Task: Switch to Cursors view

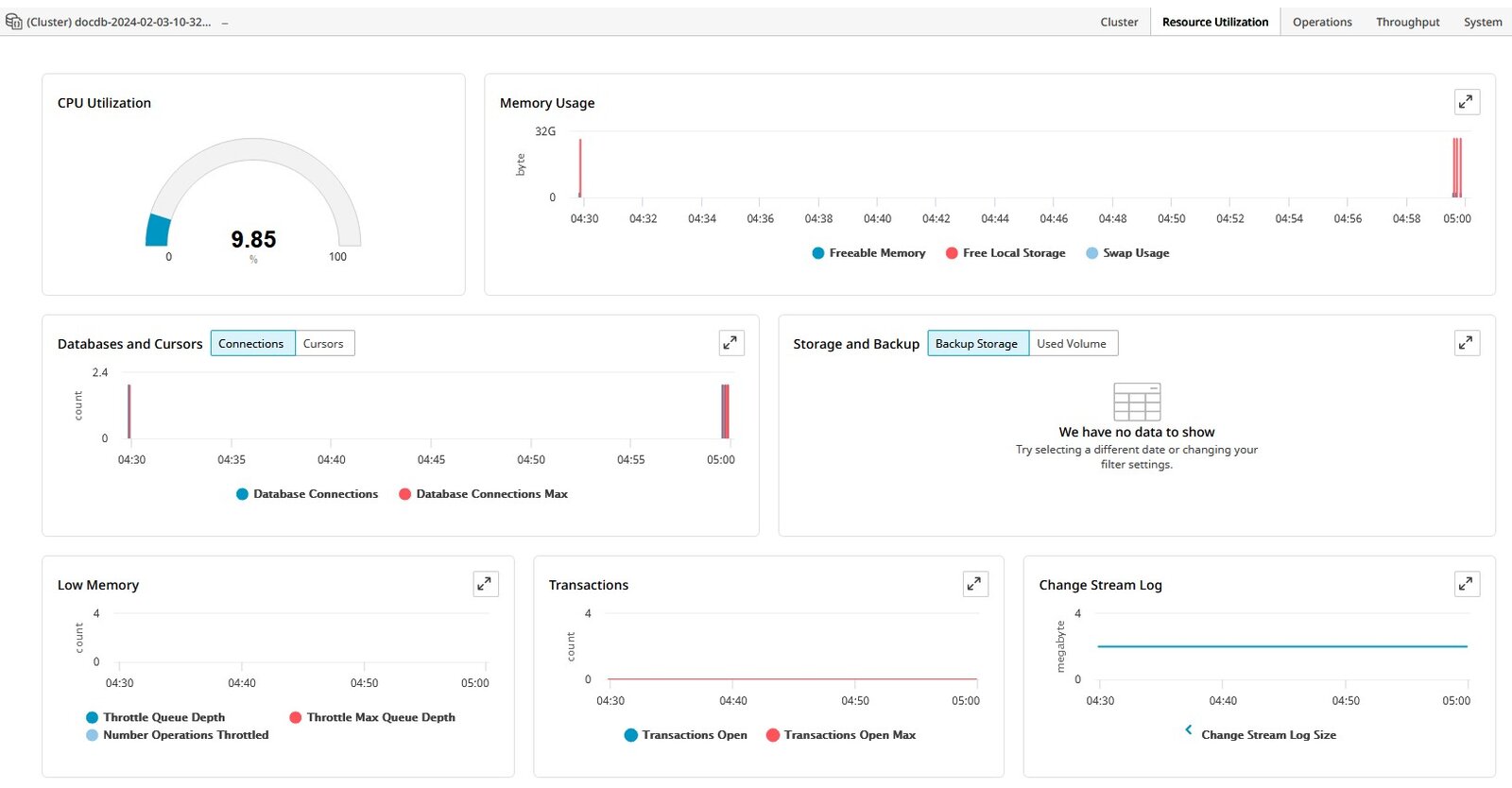Action: 324,343
